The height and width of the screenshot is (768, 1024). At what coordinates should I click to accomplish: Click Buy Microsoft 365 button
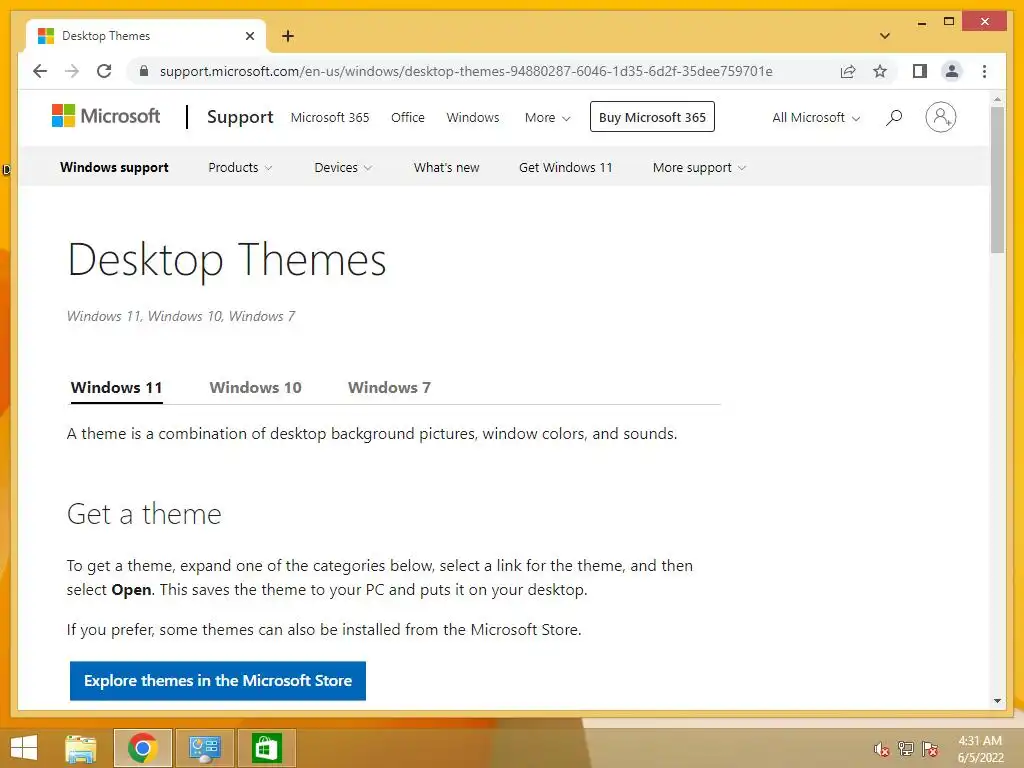652,117
